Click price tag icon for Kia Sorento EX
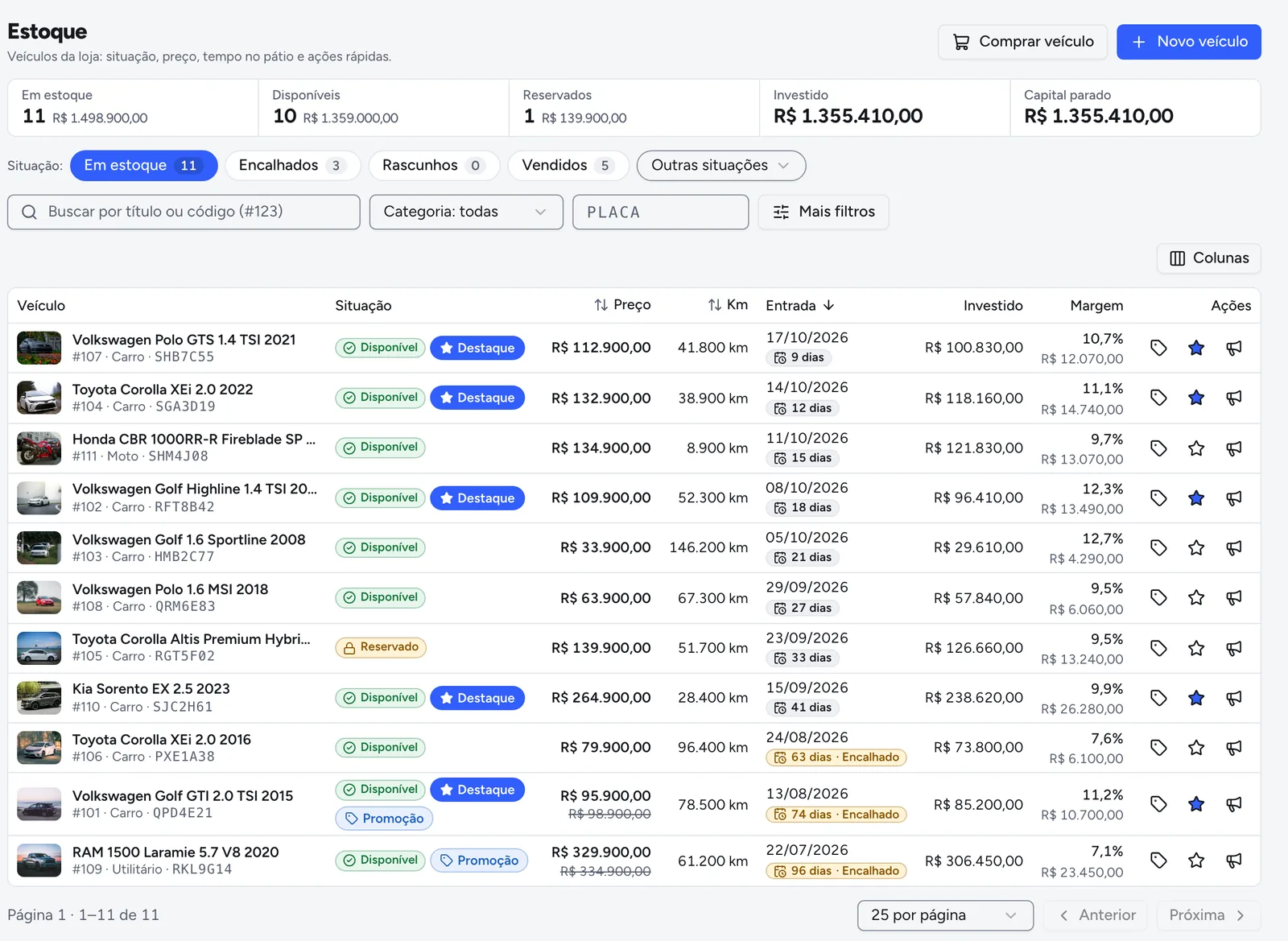Screen dimensions: 1288x941 1158,698
